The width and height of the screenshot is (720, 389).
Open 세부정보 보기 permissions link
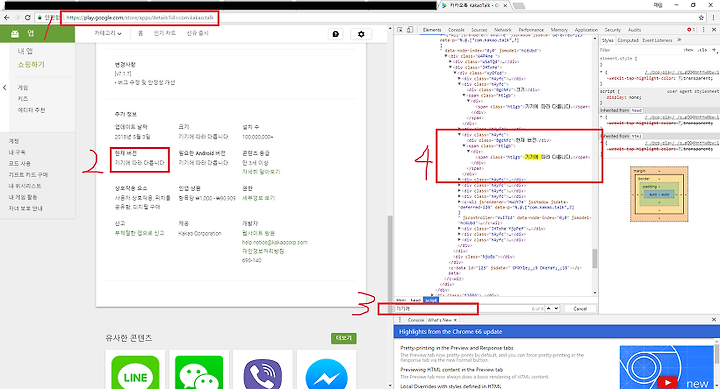pos(259,198)
